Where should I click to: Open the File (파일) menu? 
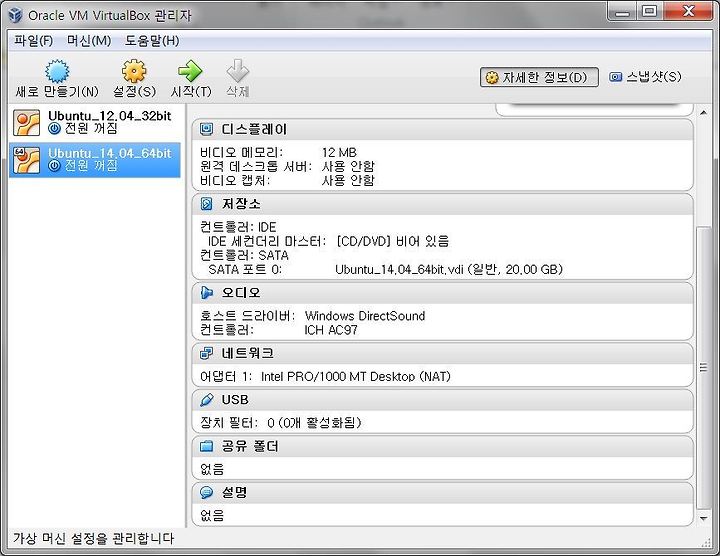tap(33, 41)
